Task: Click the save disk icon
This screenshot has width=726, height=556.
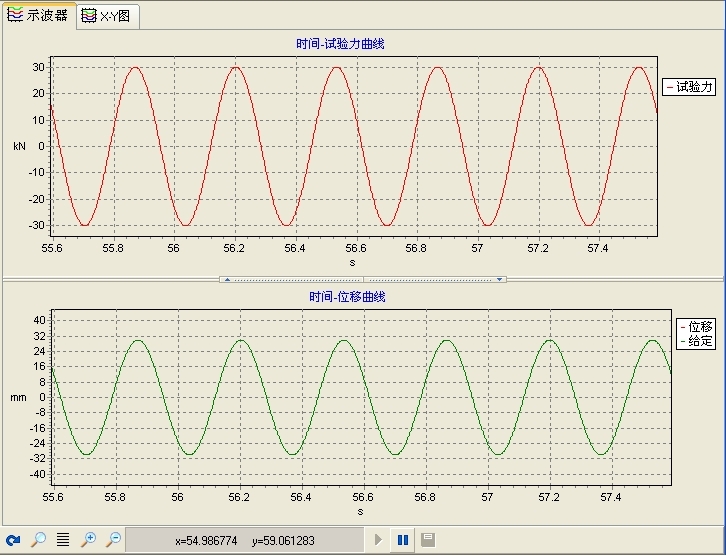Action: (428, 540)
